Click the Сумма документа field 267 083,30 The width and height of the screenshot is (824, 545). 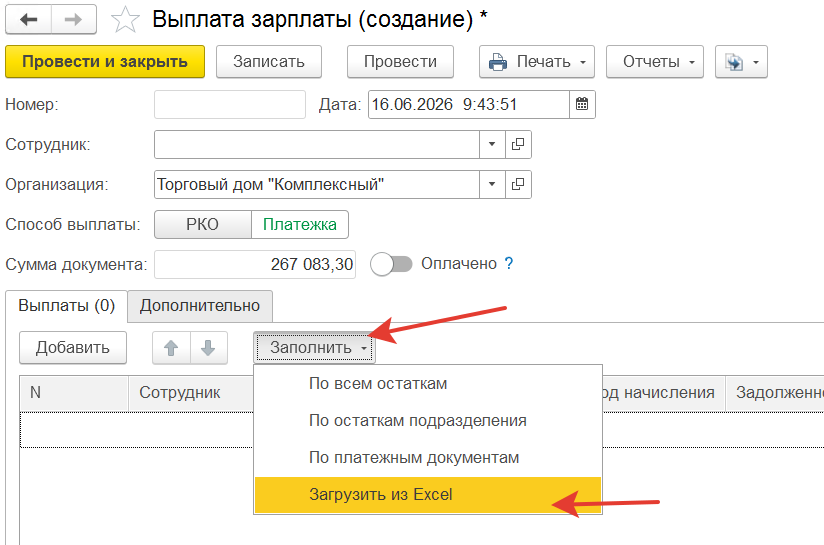pyautogui.click(x=255, y=264)
